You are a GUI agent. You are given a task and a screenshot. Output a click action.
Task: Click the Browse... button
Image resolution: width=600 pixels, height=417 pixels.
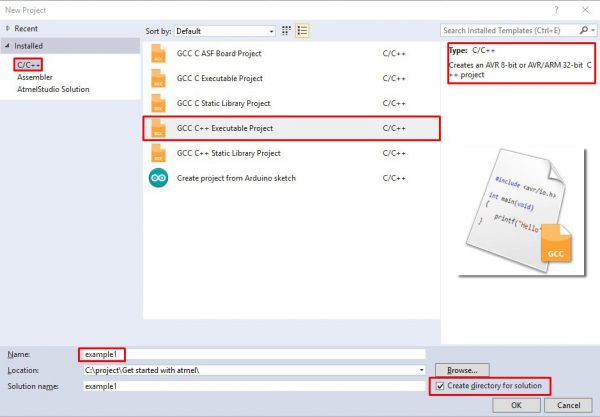(462, 370)
